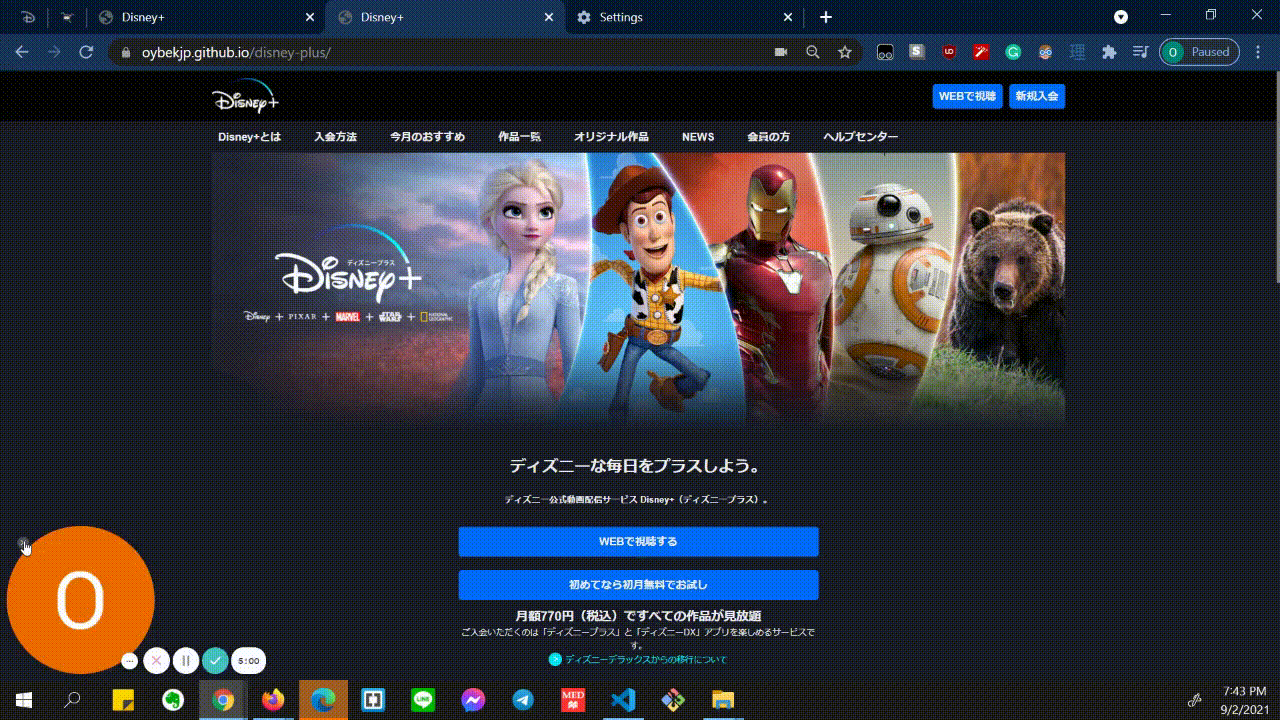This screenshot has height=720, width=1280.
Task: Open the 今月のおすすめ menu item
Action: point(427,137)
